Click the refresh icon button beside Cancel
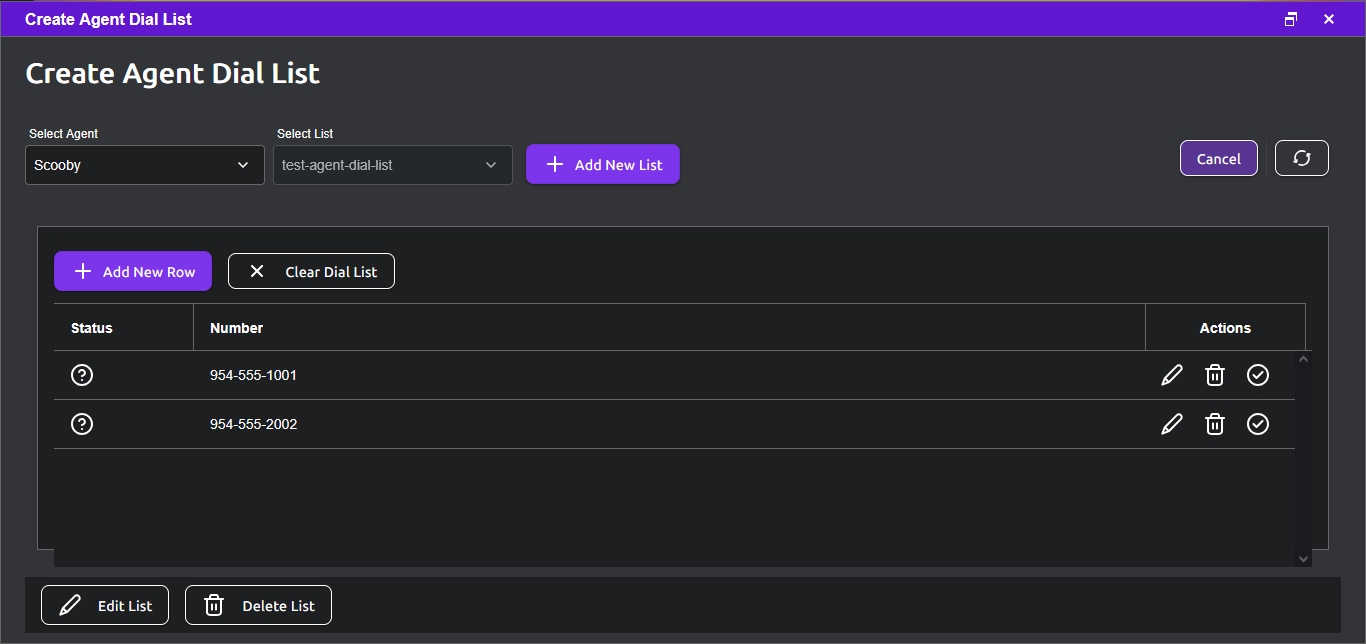This screenshot has height=644, width=1366. [x=1302, y=158]
